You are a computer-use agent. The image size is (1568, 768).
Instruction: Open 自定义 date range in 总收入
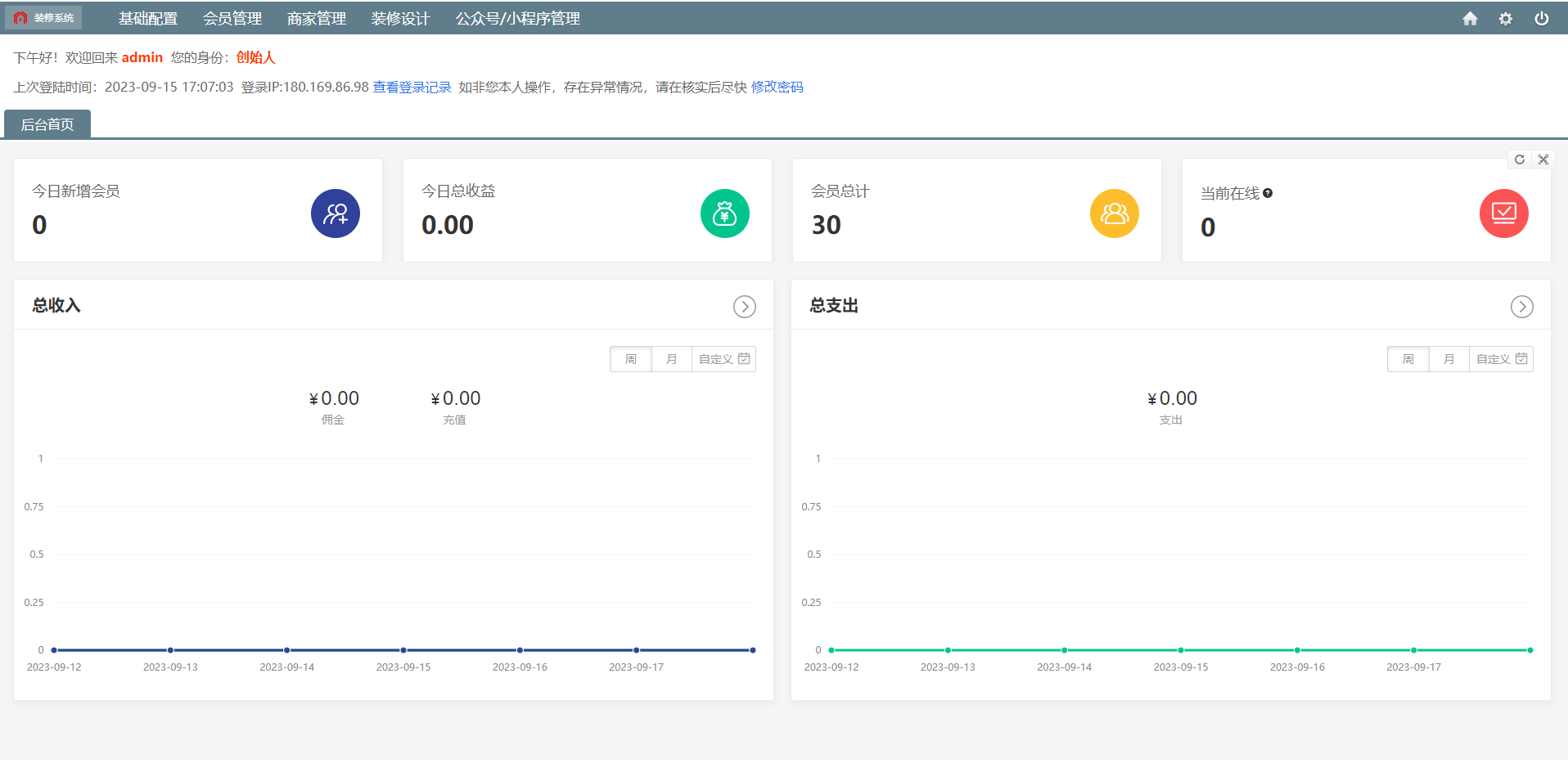point(724,359)
